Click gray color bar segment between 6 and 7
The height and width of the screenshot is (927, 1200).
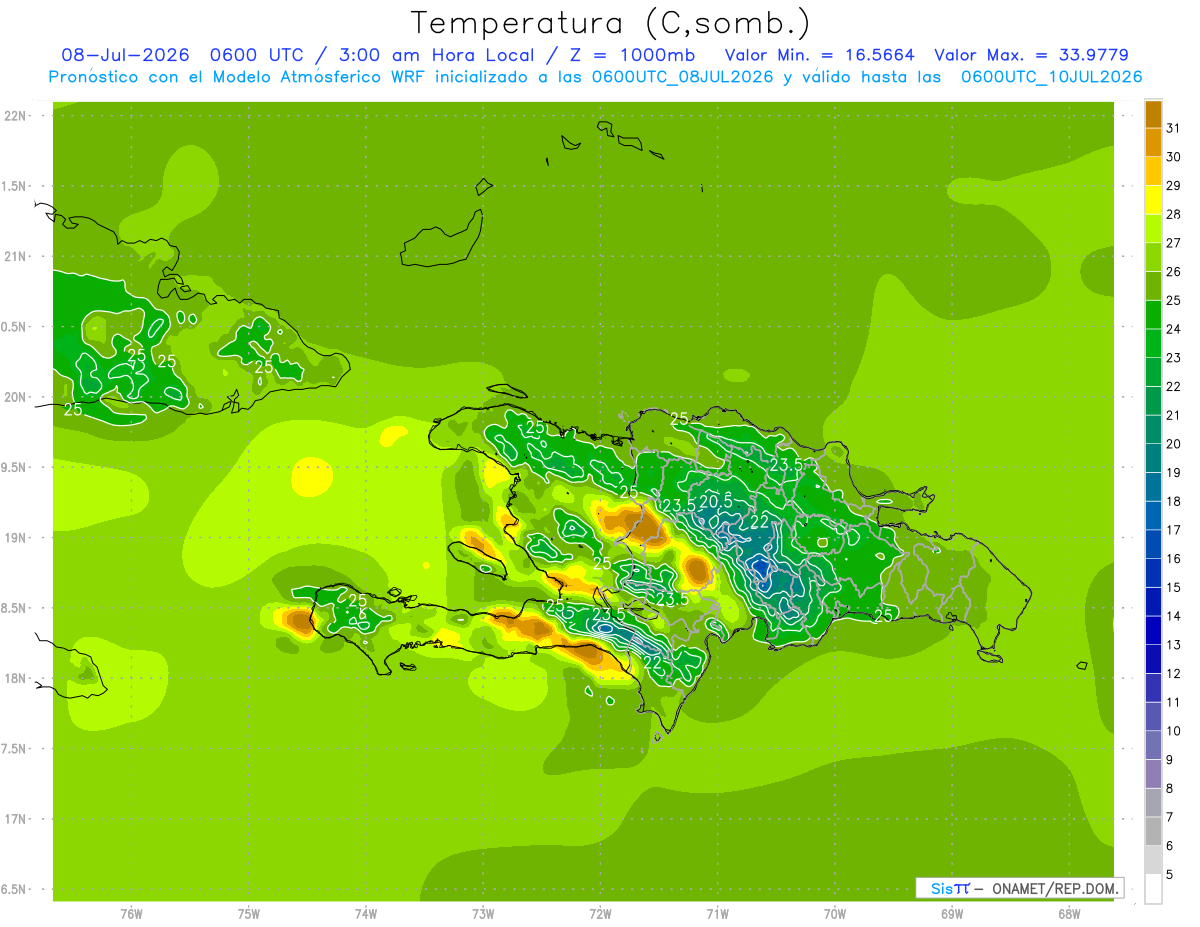coord(1153,831)
